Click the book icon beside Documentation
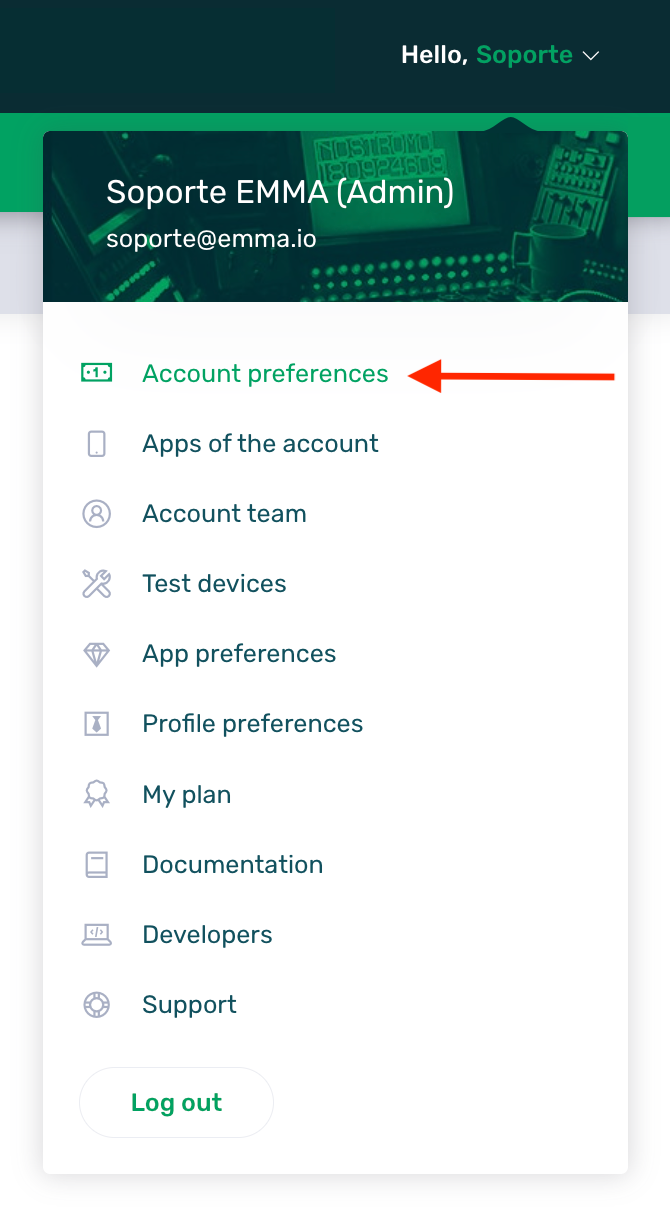Image resolution: width=670 pixels, height=1228 pixels. [x=96, y=864]
